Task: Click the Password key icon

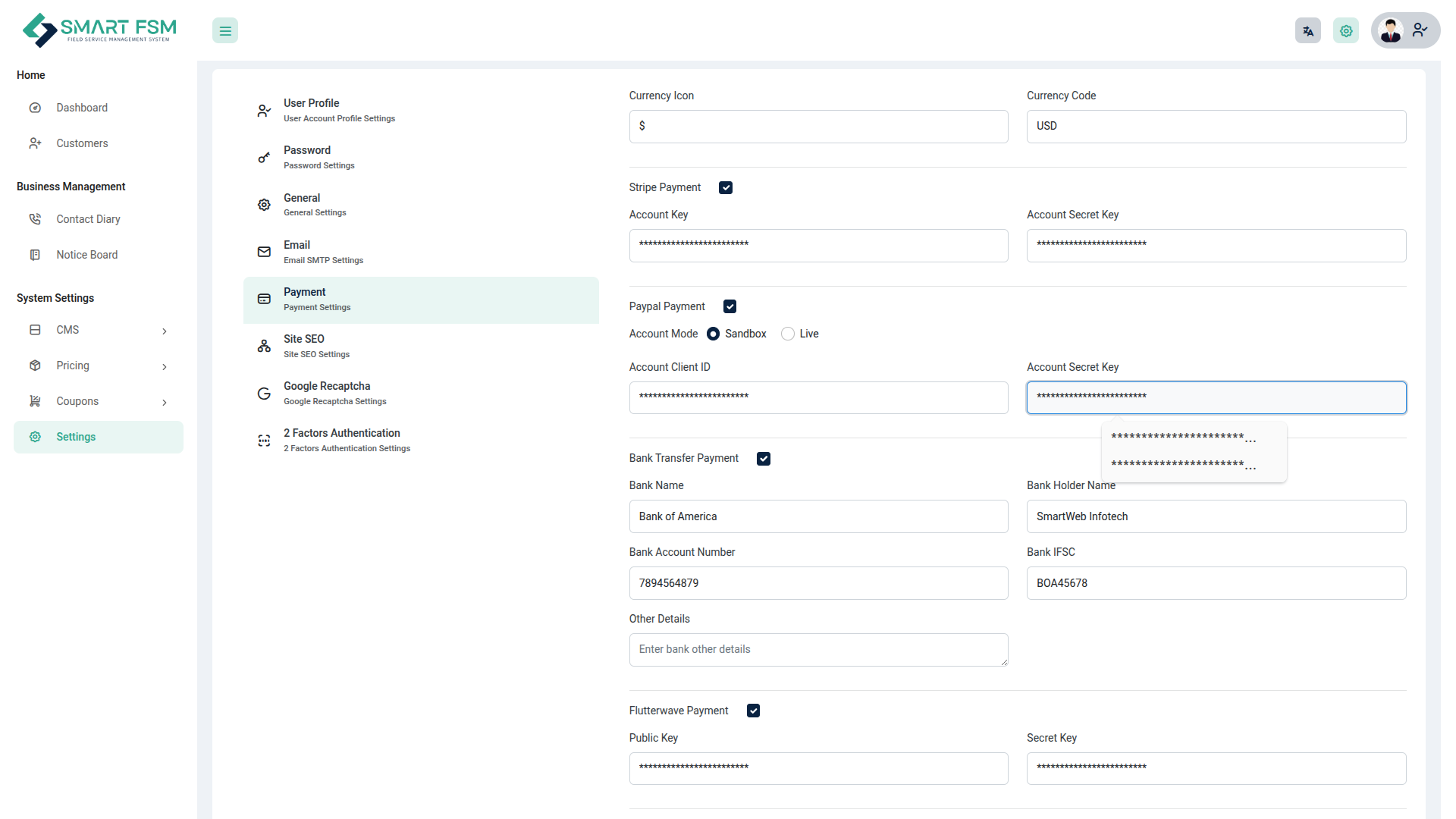Action: coord(264,158)
